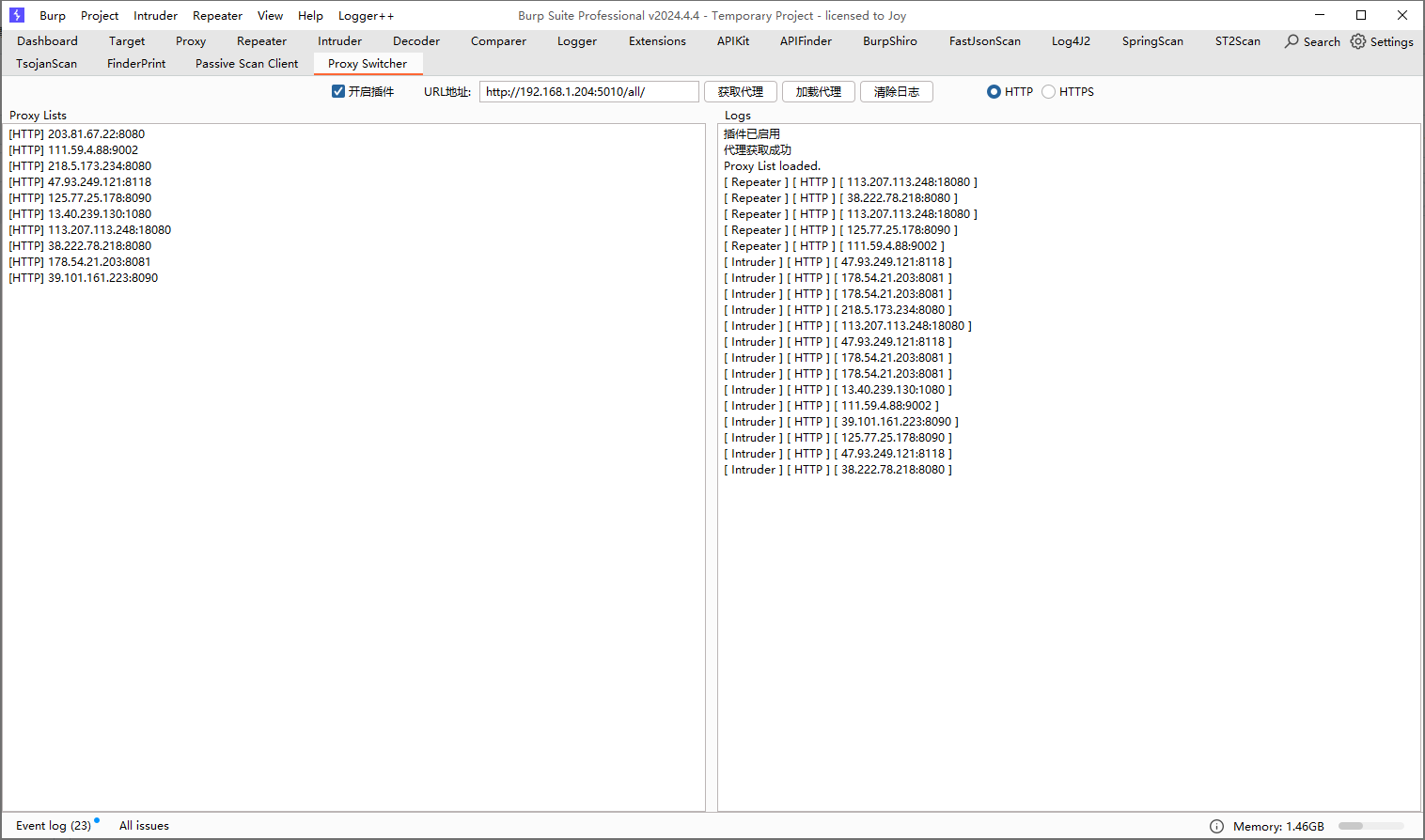Viewport: 1425px width, 840px height.
Task: Open the Logger++ menu
Action: pyautogui.click(x=366, y=16)
